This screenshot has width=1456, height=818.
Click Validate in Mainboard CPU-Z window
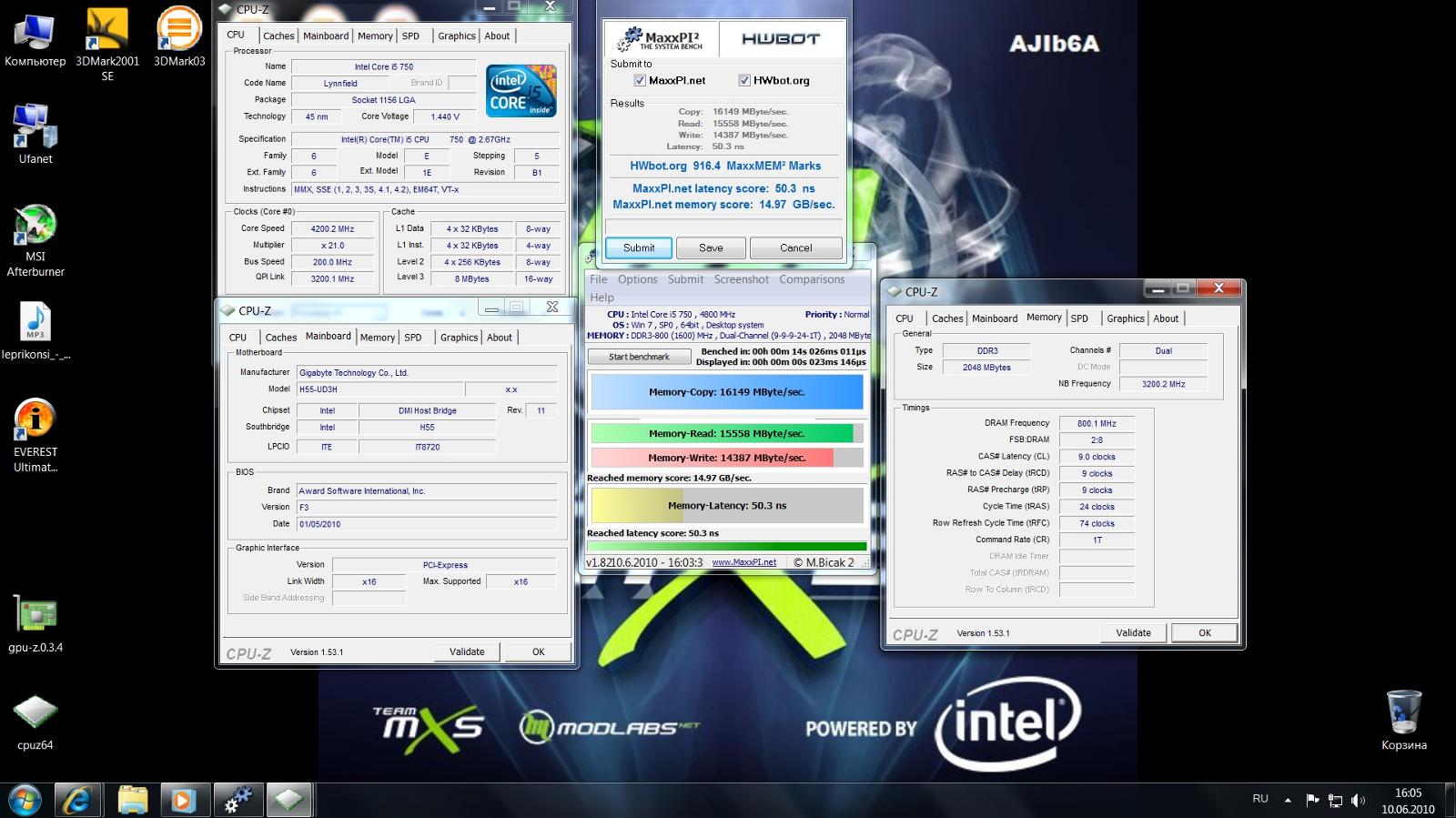466,651
